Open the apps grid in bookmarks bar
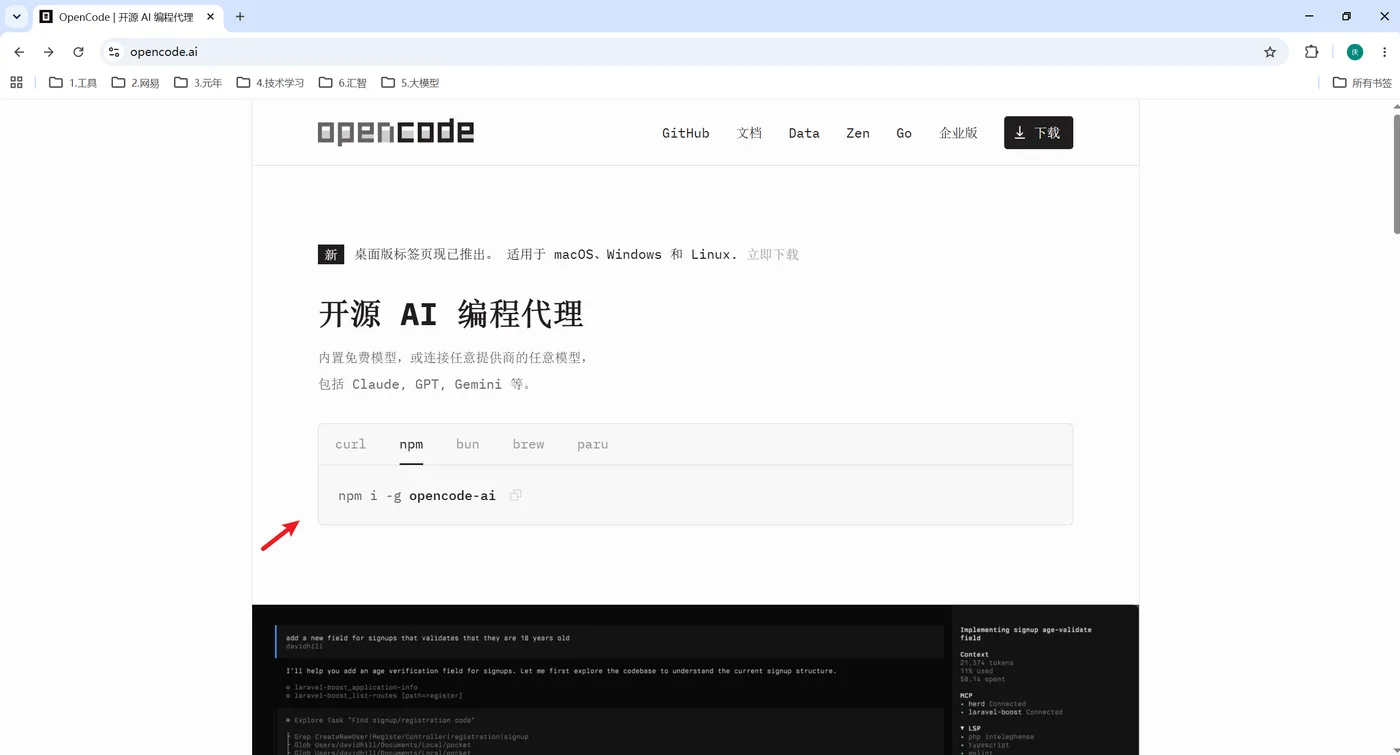This screenshot has width=1400, height=755. [x=16, y=83]
